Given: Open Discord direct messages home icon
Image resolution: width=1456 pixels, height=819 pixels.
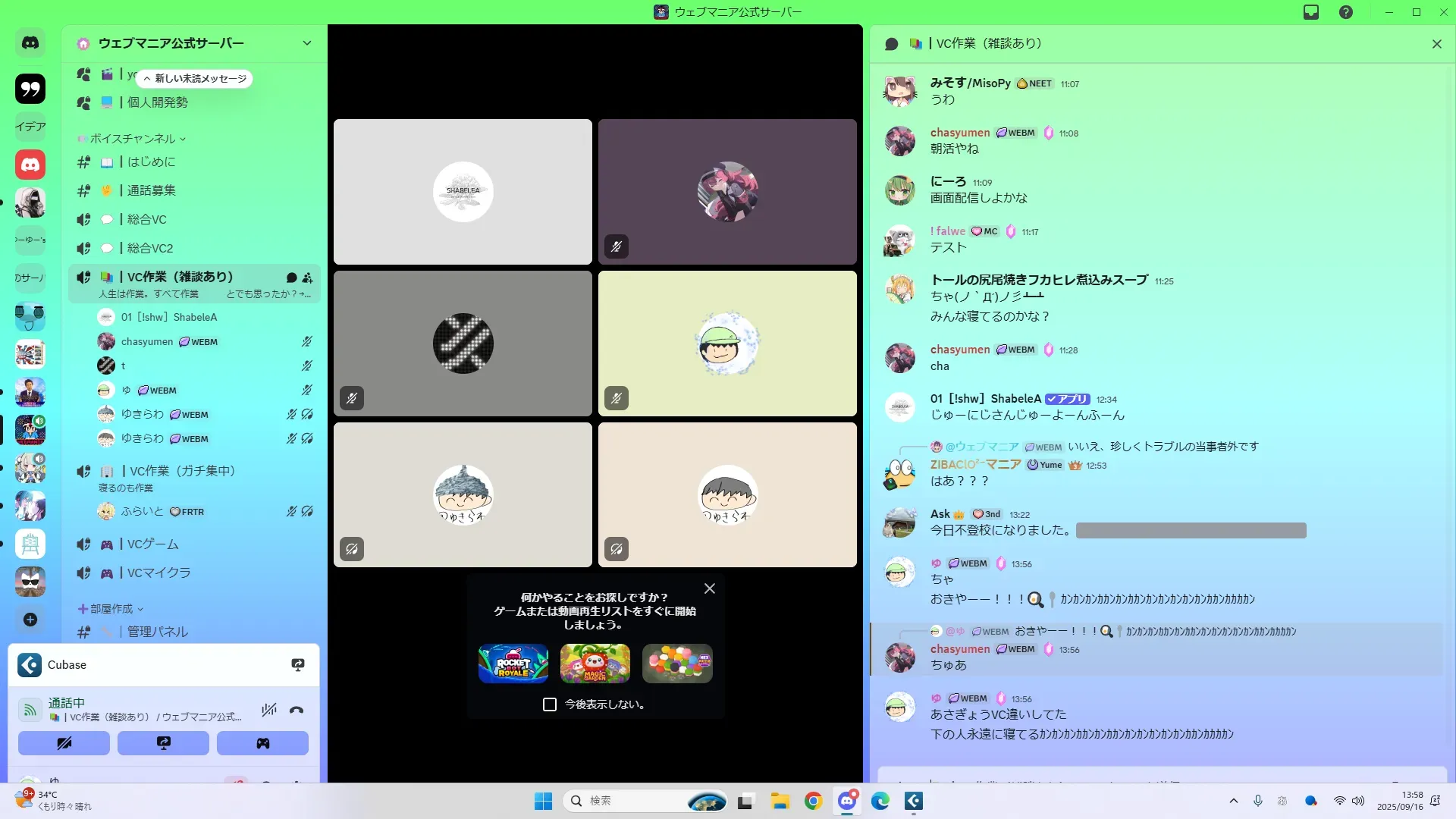Looking at the screenshot, I should point(30,43).
